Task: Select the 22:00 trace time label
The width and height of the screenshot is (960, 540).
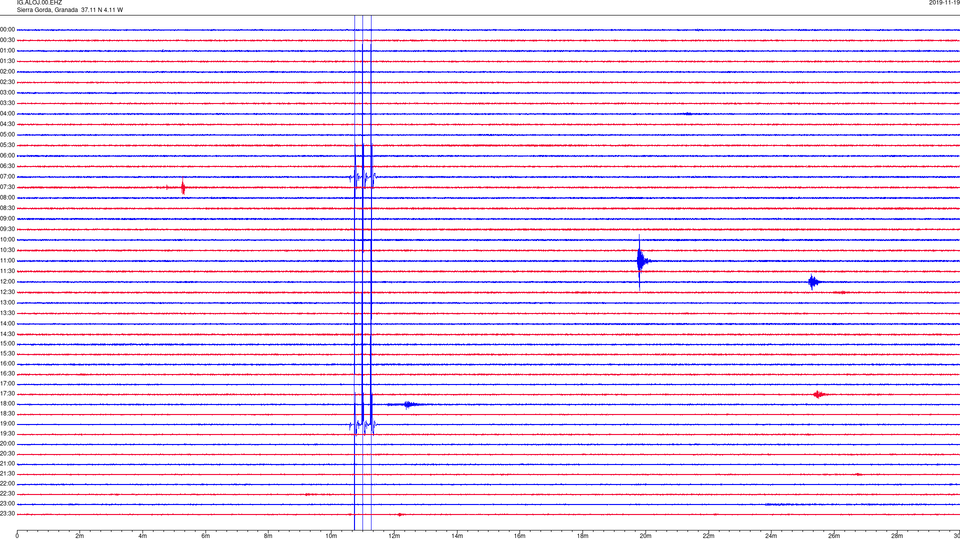Action: [x=7, y=484]
